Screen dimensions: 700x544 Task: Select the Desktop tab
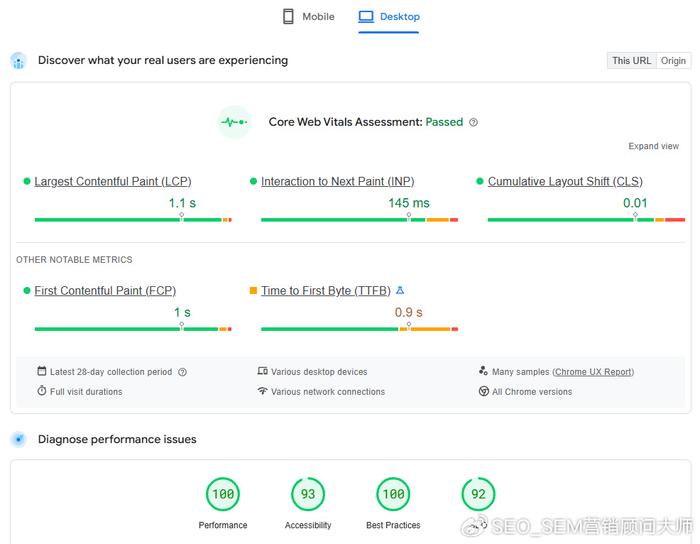389,17
